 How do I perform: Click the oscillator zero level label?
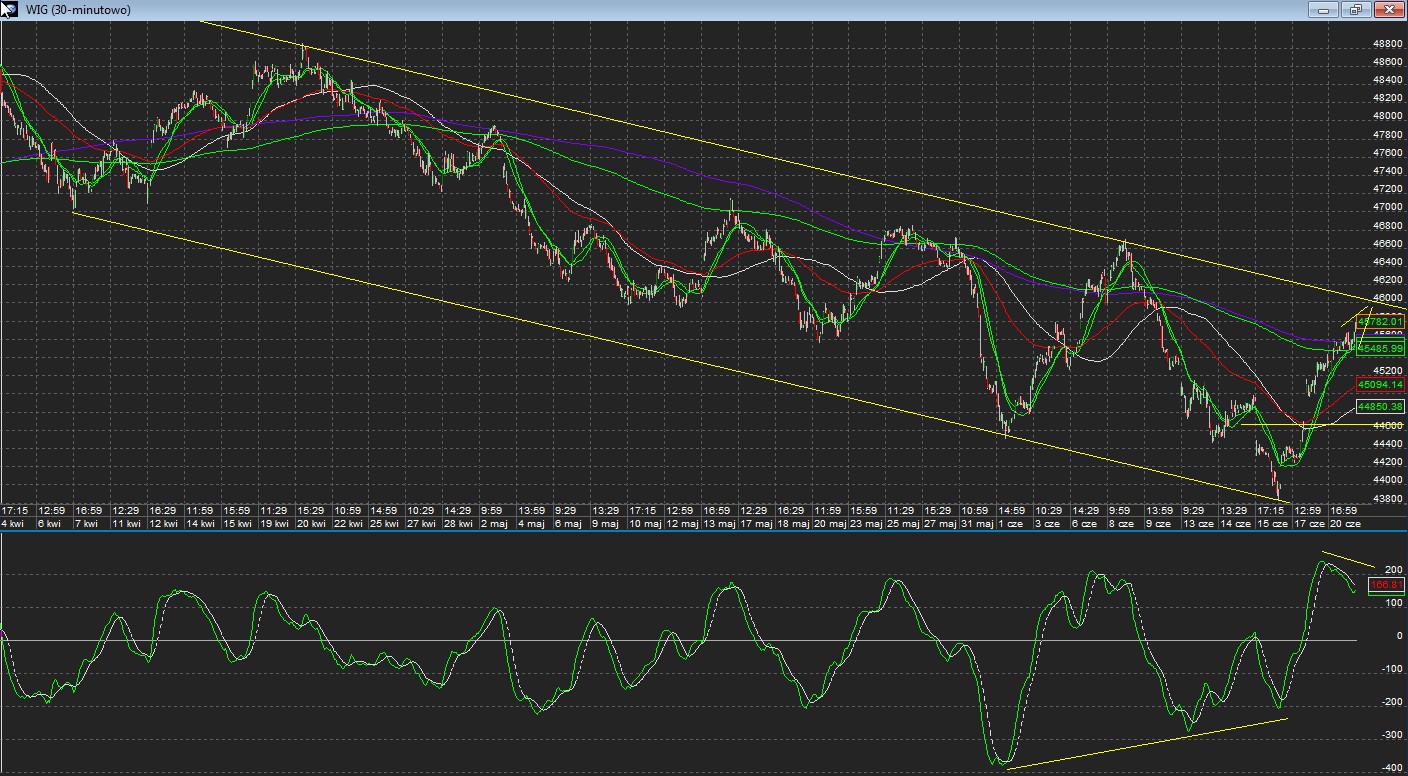pyautogui.click(x=1398, y=635)
